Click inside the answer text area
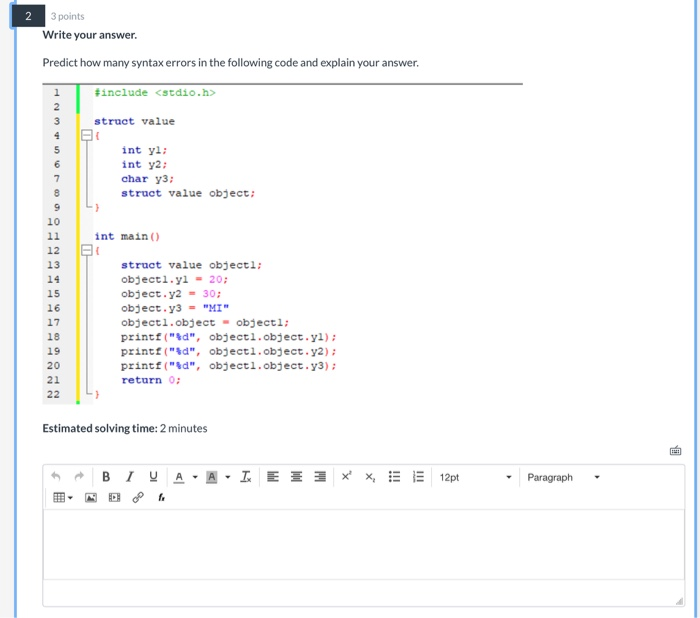 363,544
